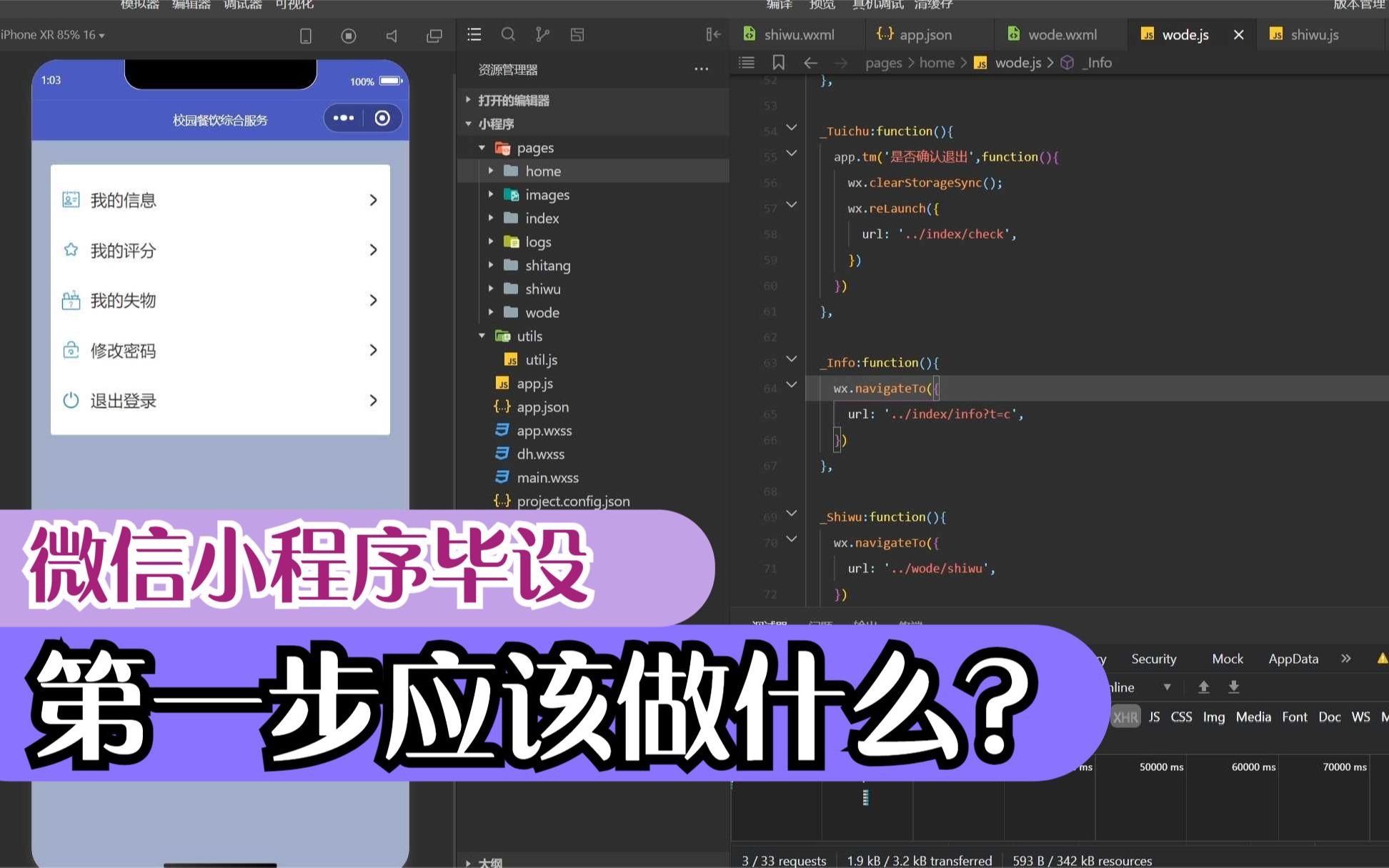Open the search panel in the sidebar
Screen dimensions: 1389x868
pyautogui.click(x=509, y=34)
